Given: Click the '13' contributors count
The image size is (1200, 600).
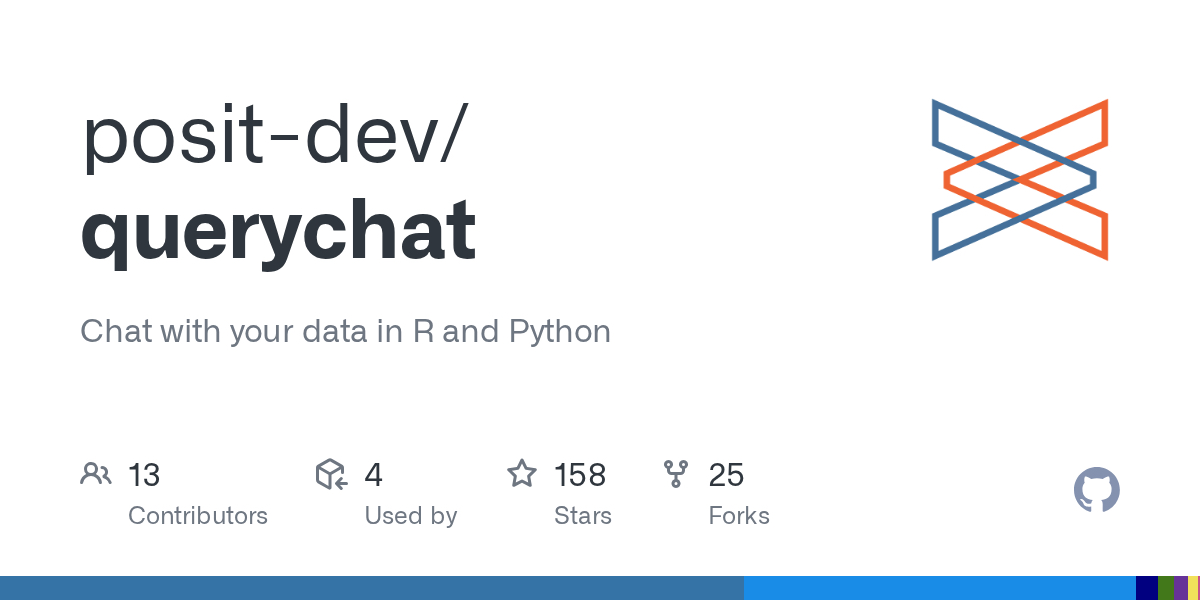Looking at the screenshot, I should pyautogui.click(x=144, y=475).
